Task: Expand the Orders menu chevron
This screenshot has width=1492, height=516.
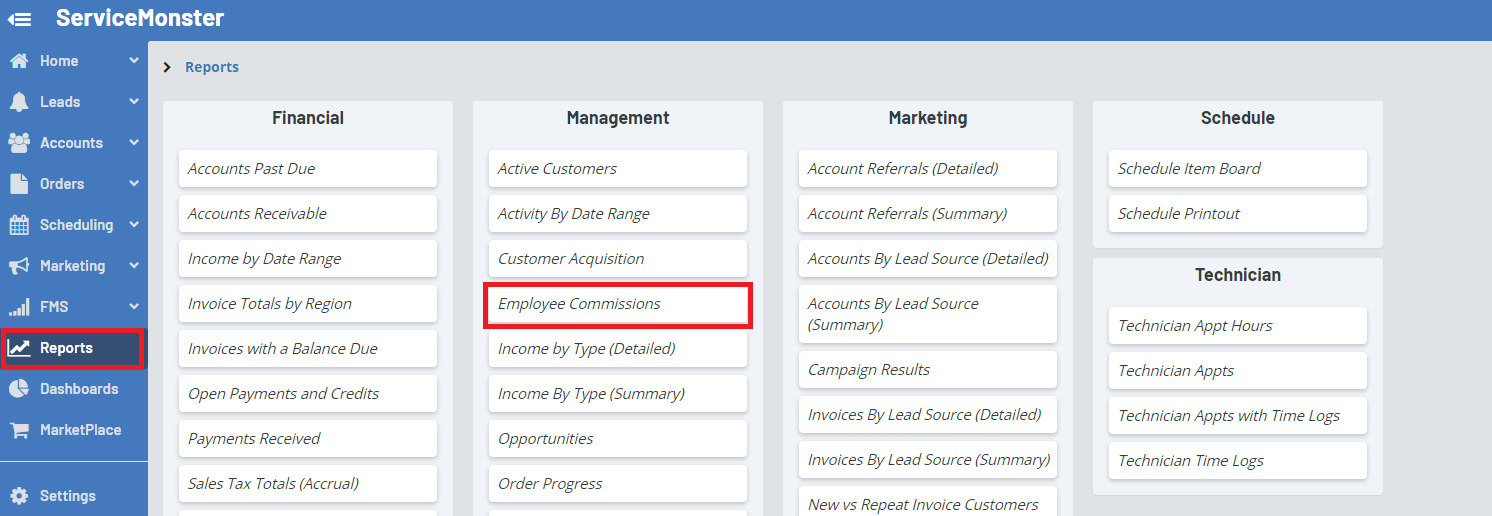Action: (134, 184)
